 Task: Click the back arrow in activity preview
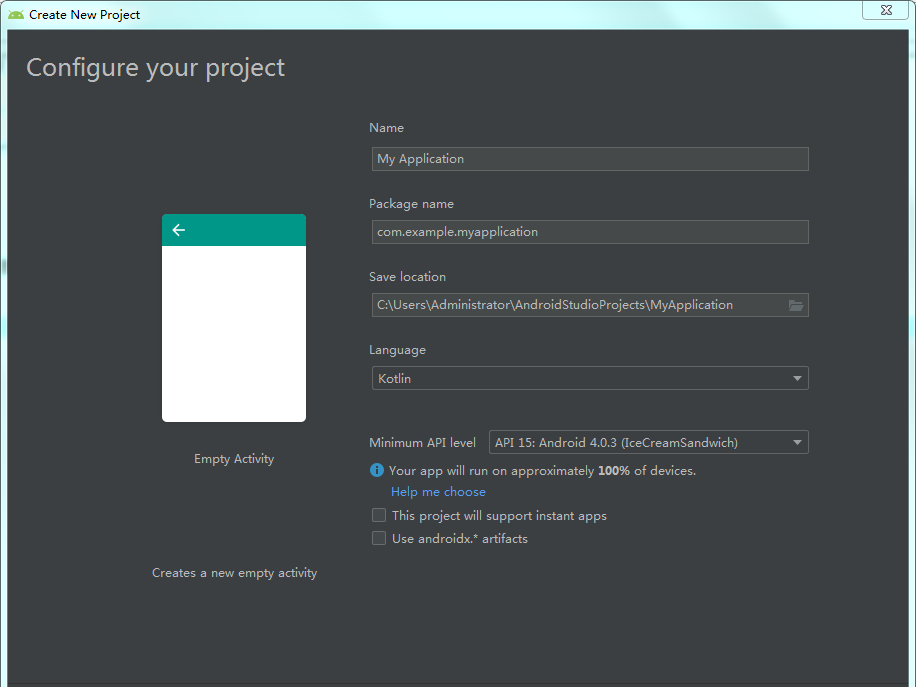[x=179, y=230]
